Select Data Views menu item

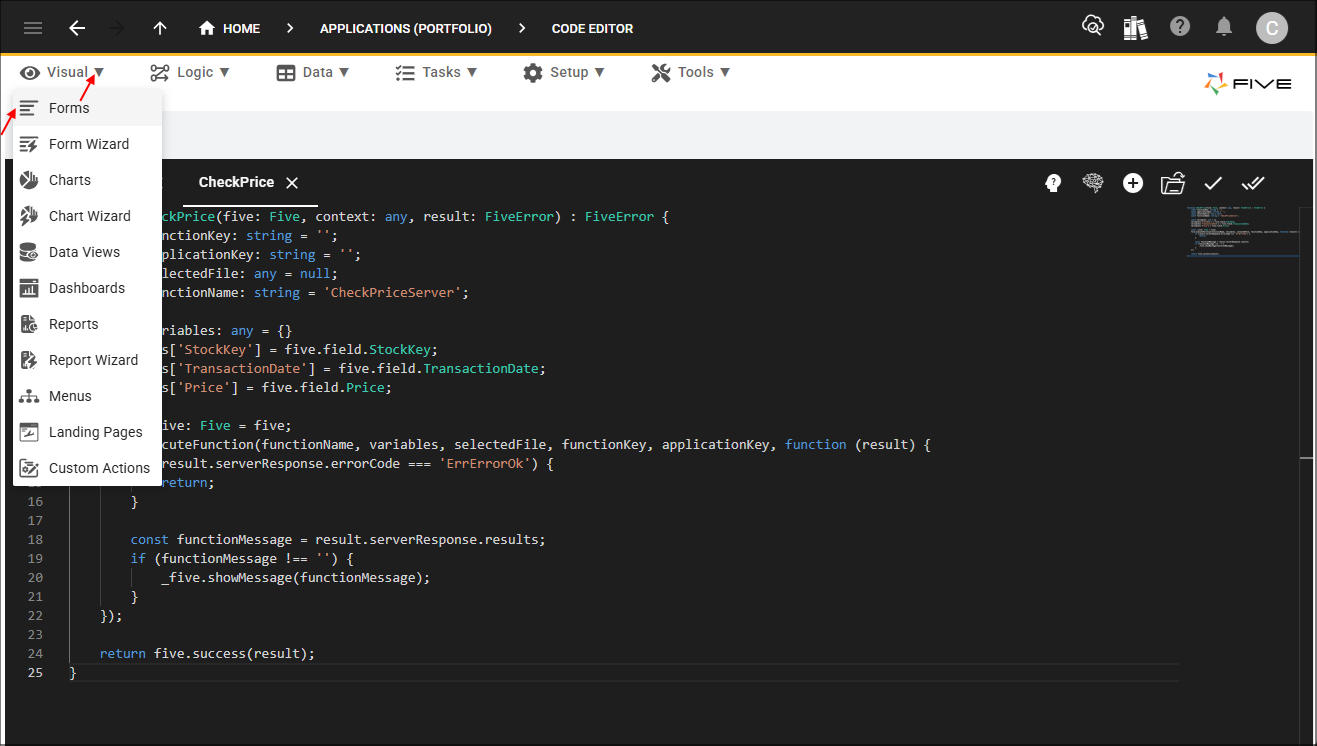87,252
